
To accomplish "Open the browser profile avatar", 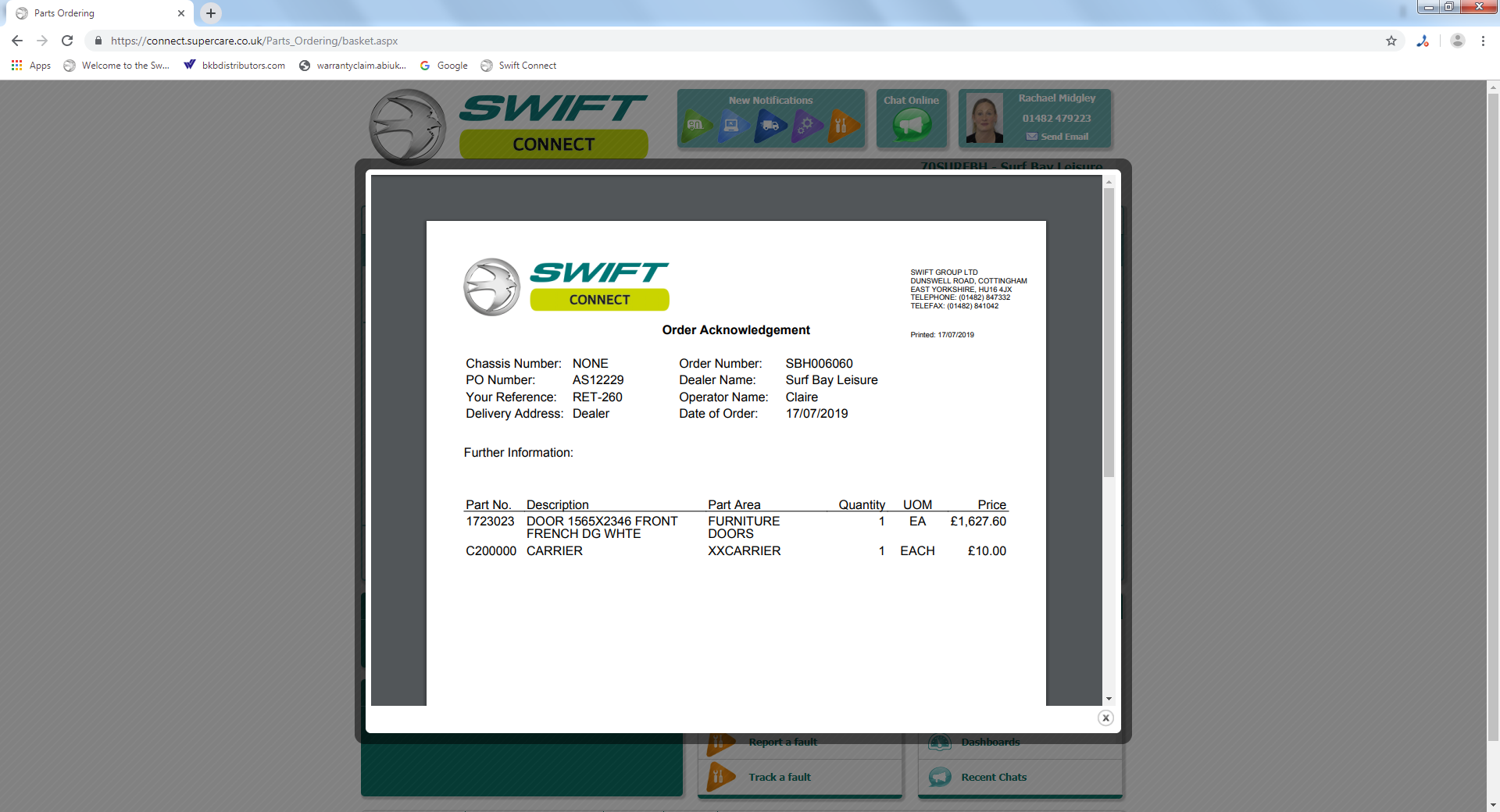I will coord(1457,41).
